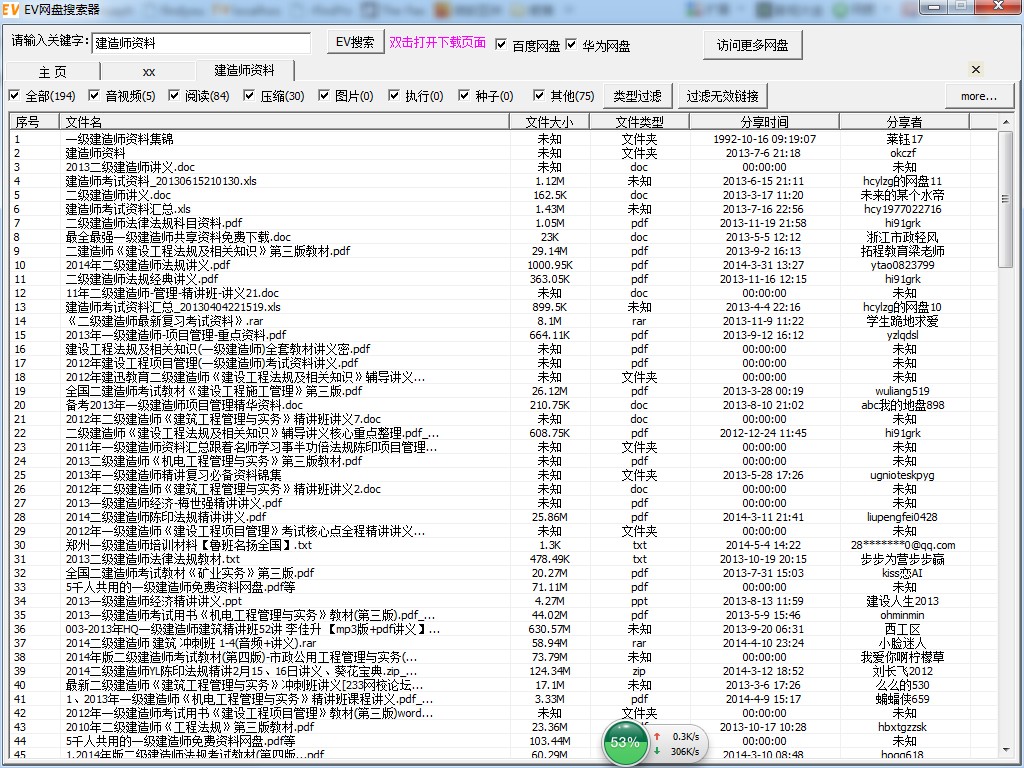The image size is (1024, 768).
Task: Click the green 53% floating ball widget
Action: (x=625, y=743)
